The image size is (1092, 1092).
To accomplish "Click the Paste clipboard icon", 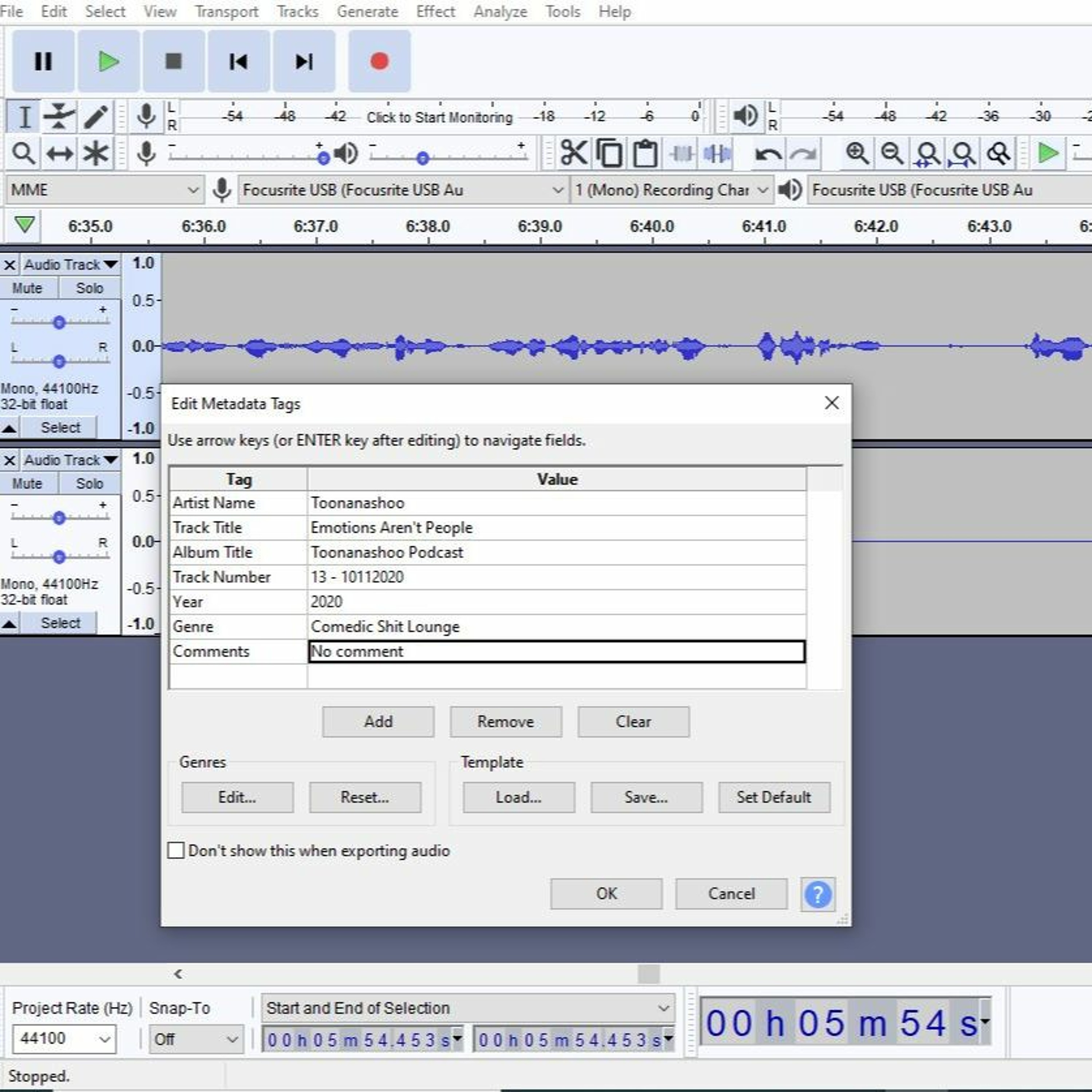I will click(x=645, y=153).
